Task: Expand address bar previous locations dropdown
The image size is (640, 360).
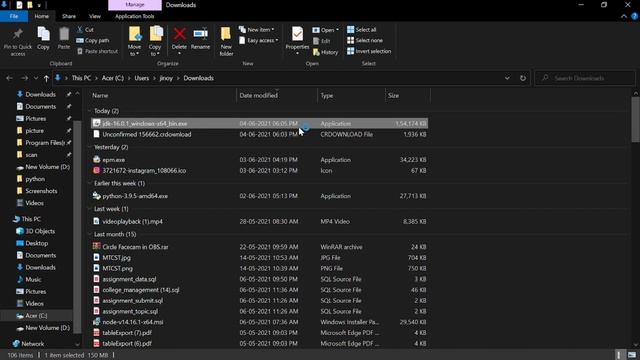Action: pyautogui.click(x=507, y=78)
